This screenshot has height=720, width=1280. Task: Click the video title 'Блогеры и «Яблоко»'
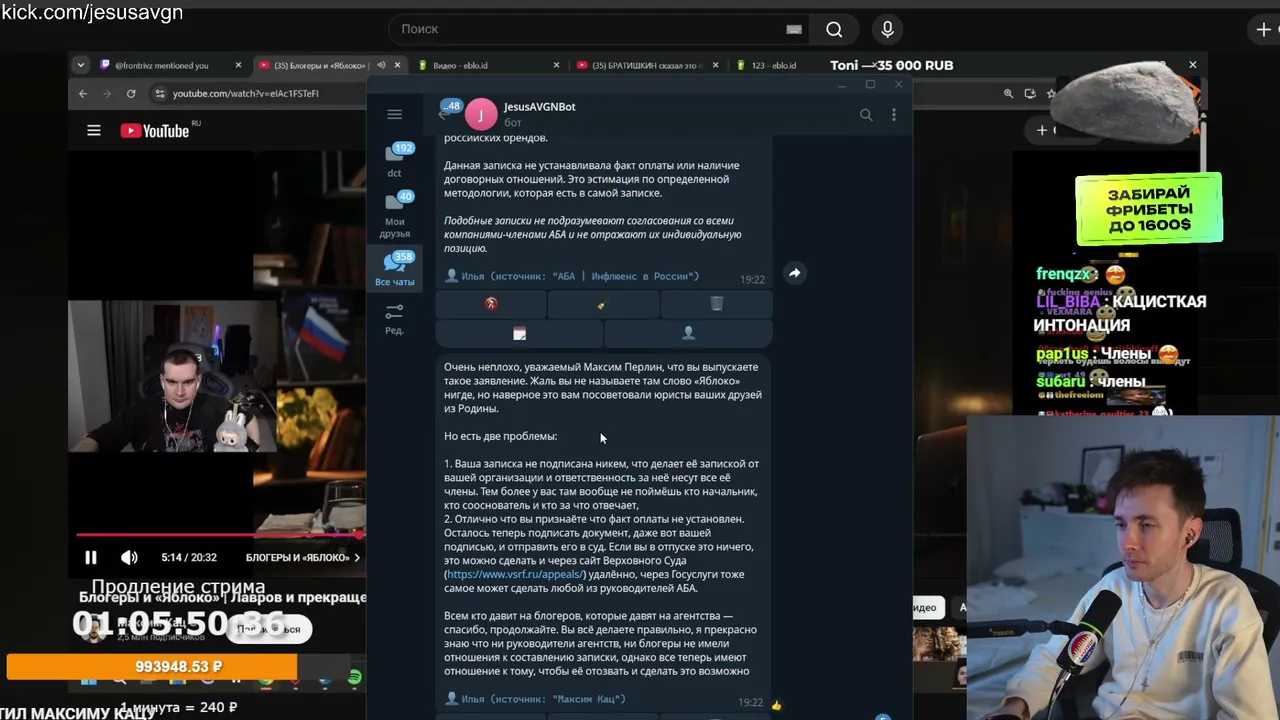click(223, 597)
